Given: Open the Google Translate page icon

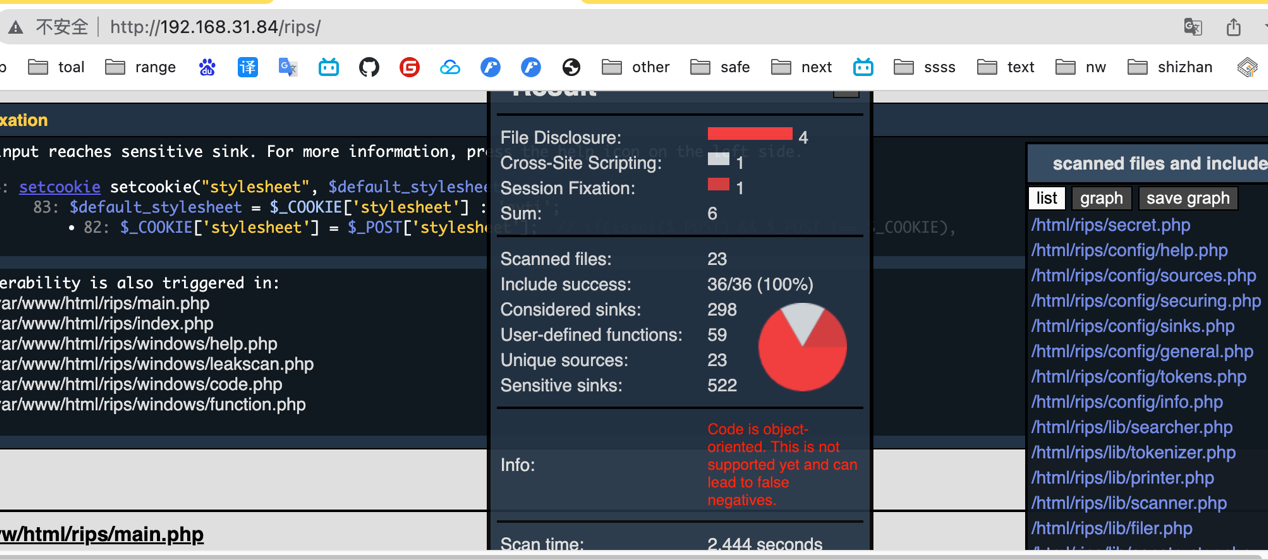Looking at the screenshot, I should pyautogui.click(x=1193, y=27).
